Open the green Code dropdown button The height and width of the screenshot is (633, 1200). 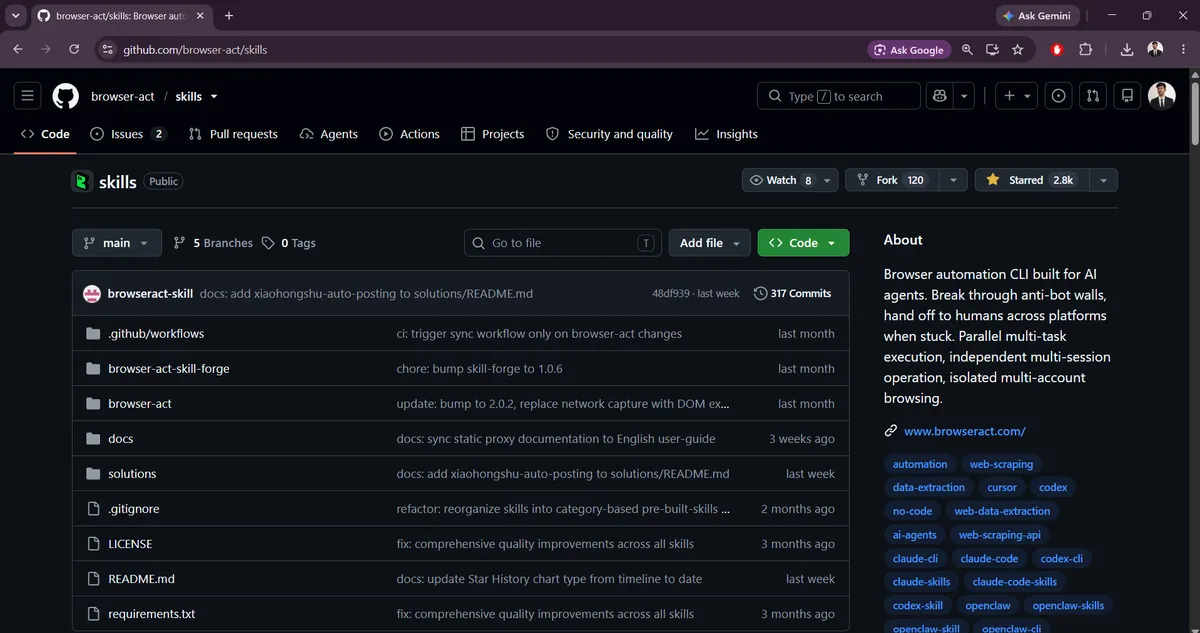(803, 243)
